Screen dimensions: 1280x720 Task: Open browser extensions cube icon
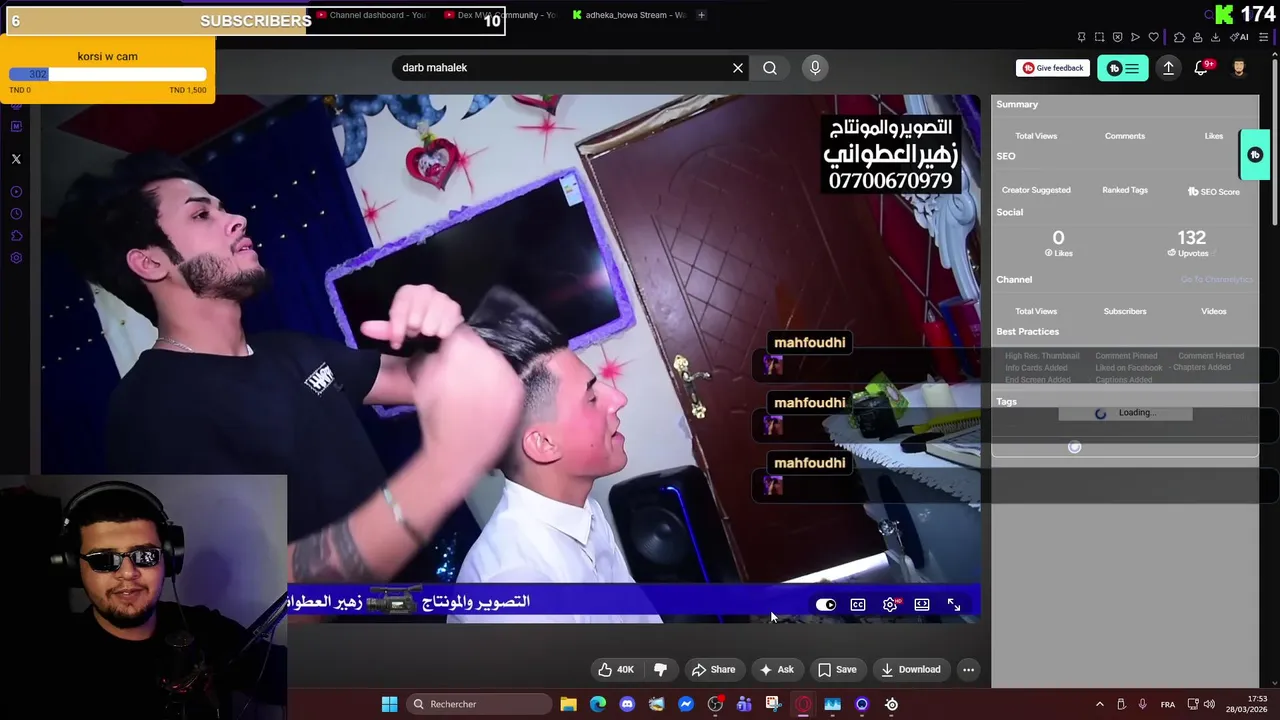[x=1179, y=38]
